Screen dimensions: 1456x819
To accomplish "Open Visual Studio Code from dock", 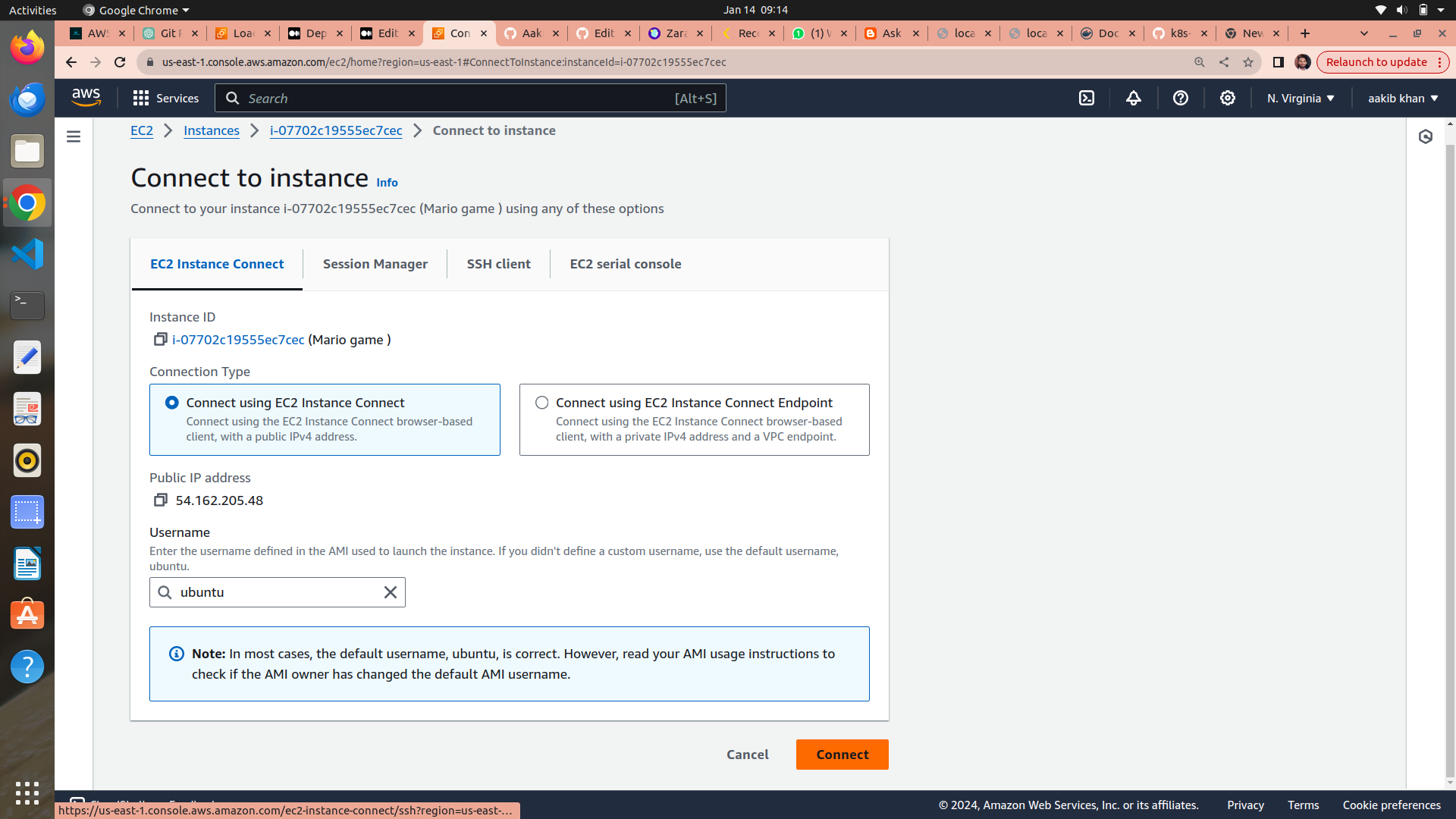I will coord(27,254).
